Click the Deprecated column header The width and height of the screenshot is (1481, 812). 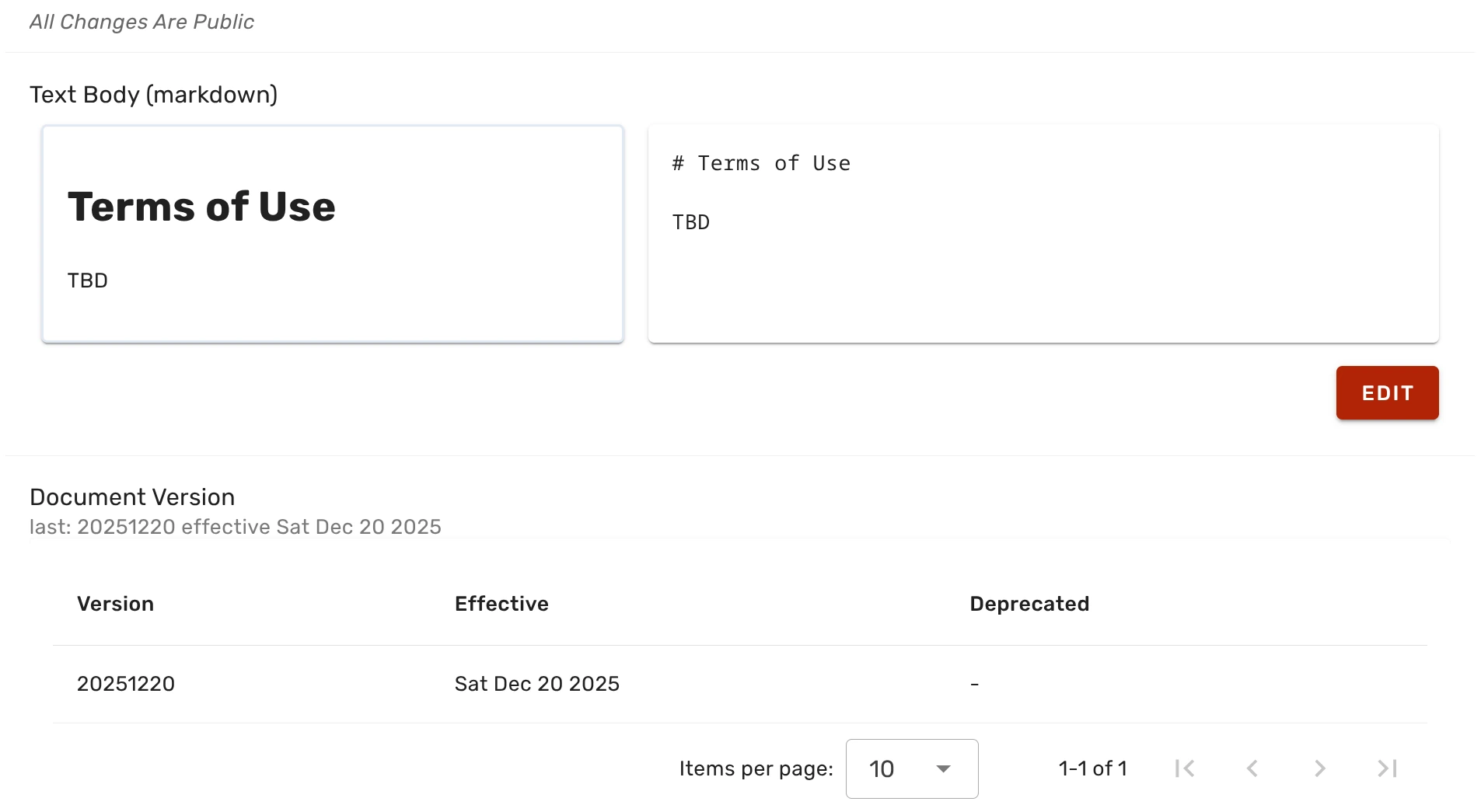coord(1029,604)
